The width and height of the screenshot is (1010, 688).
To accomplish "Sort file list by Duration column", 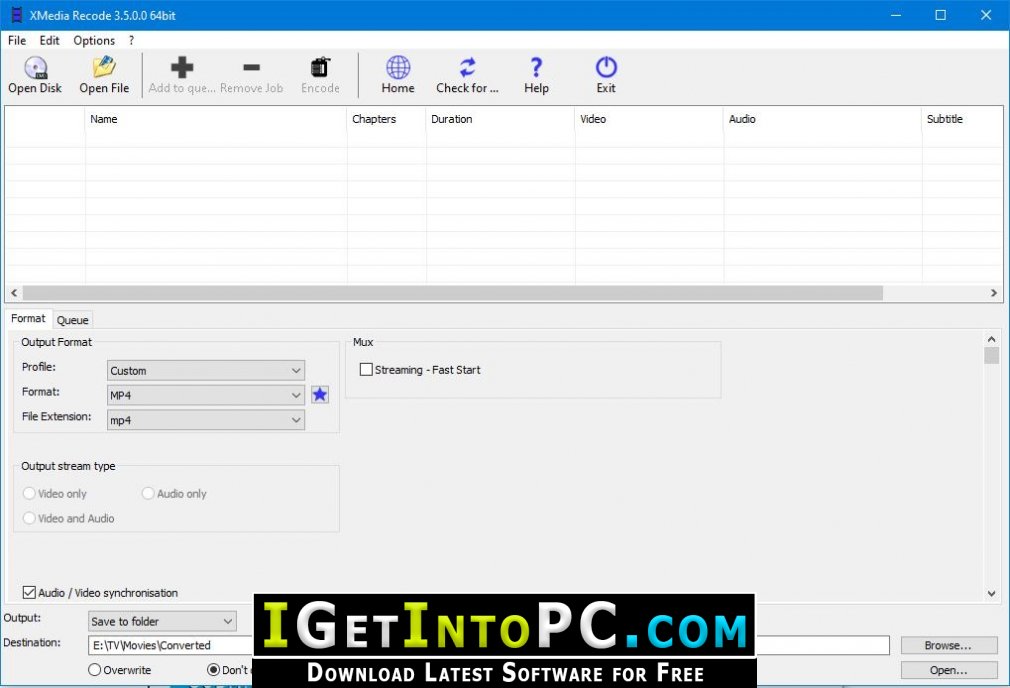I will pyautogui.click(x=500, y=119).
